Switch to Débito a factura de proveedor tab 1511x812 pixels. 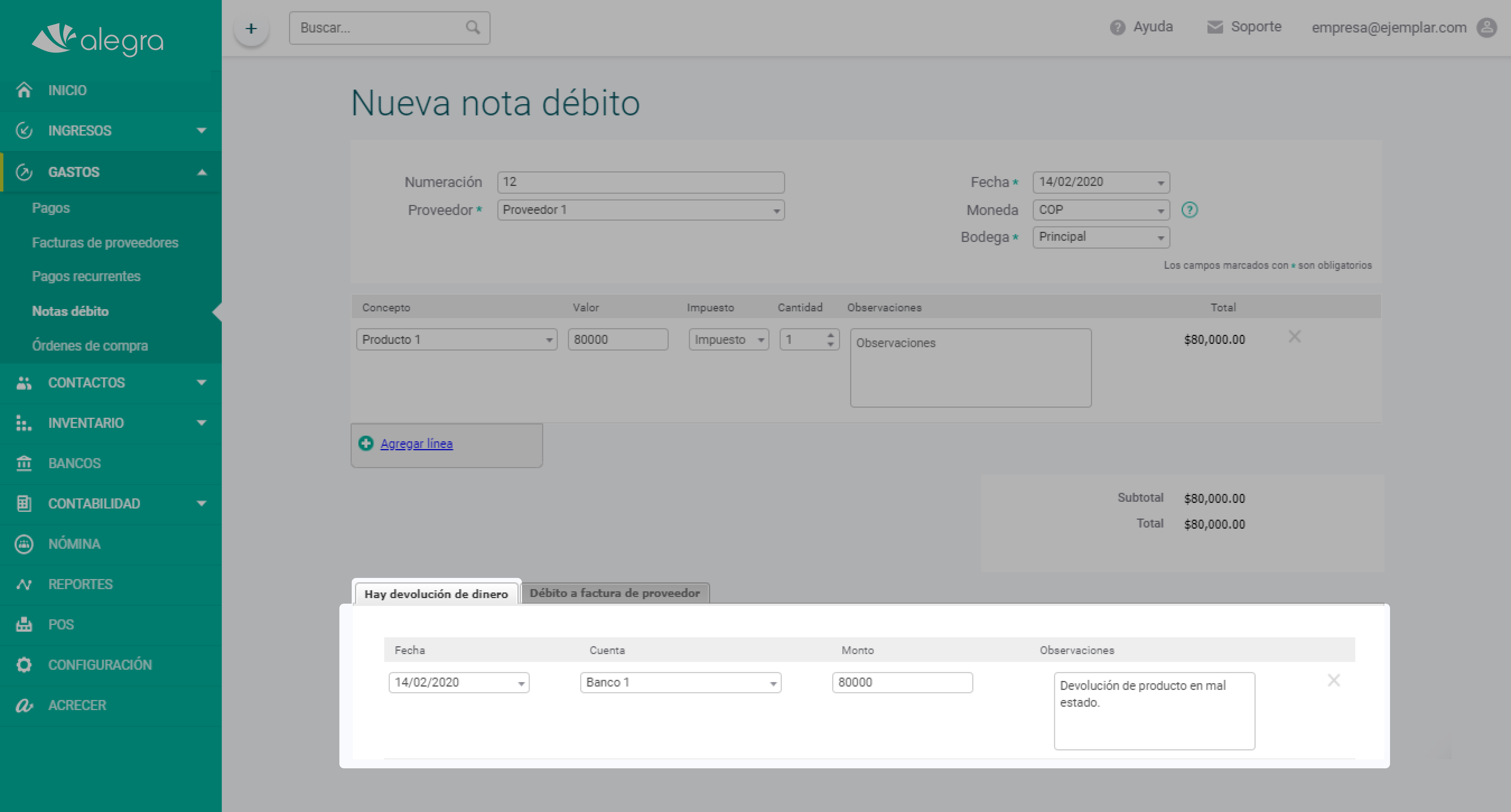click(615, 592)
